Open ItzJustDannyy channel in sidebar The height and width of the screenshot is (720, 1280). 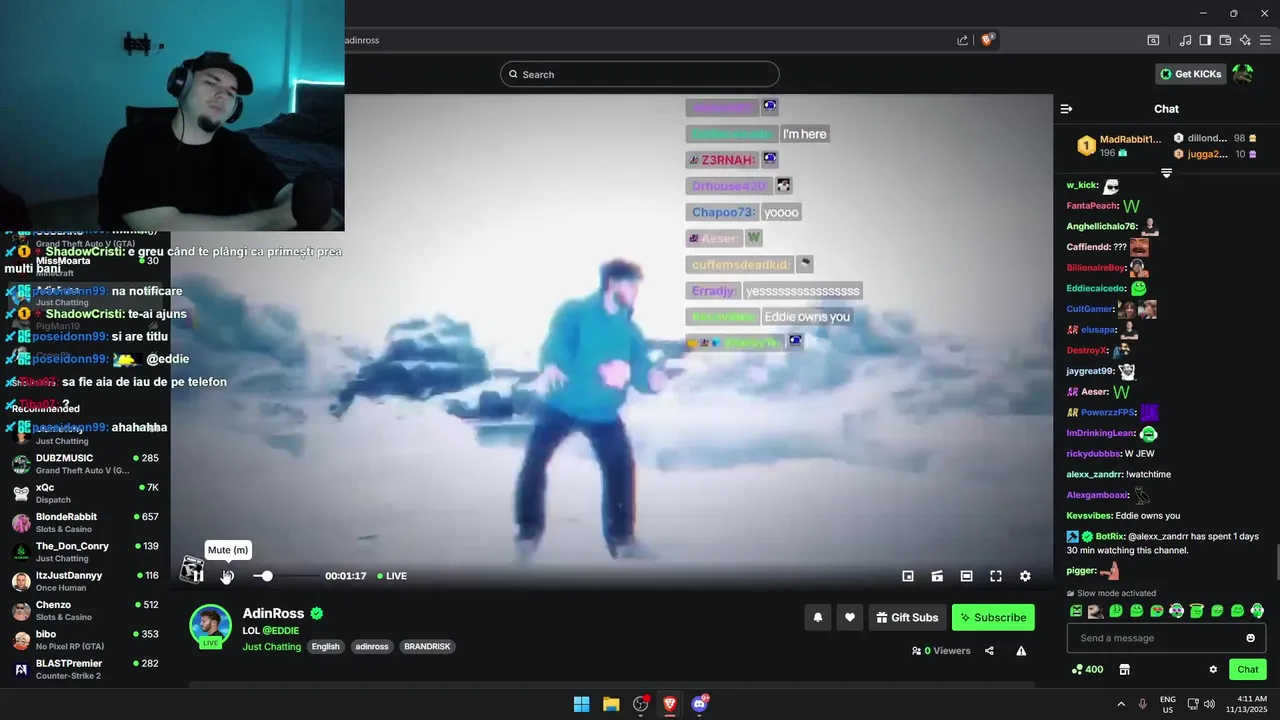(85, 581)
